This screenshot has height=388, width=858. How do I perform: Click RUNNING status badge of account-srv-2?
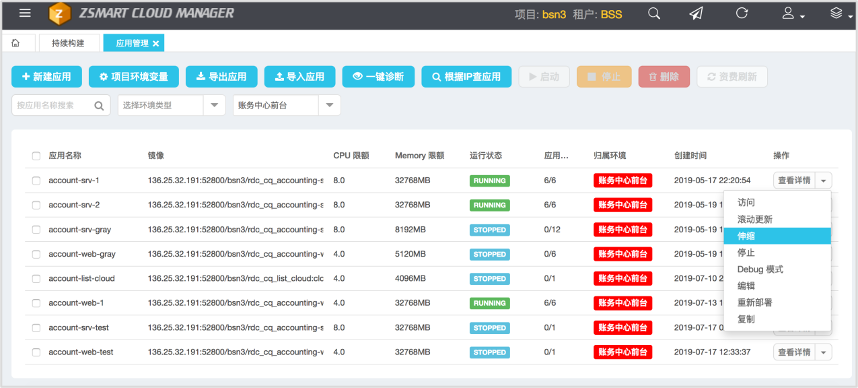pyautogui.click(x=489, y=205)
